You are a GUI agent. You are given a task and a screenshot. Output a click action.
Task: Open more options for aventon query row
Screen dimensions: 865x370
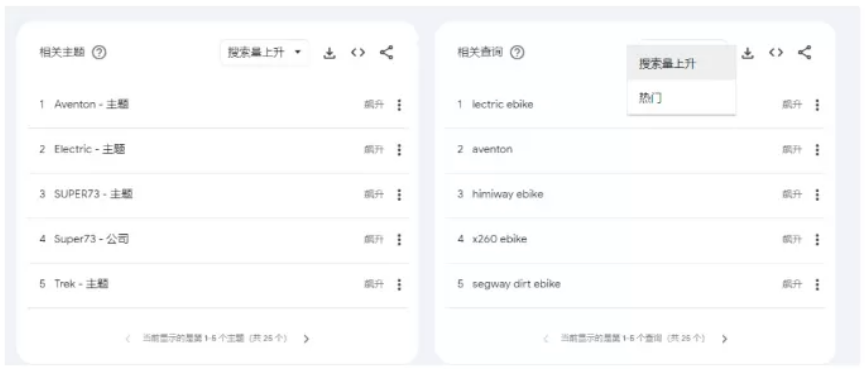817,150
